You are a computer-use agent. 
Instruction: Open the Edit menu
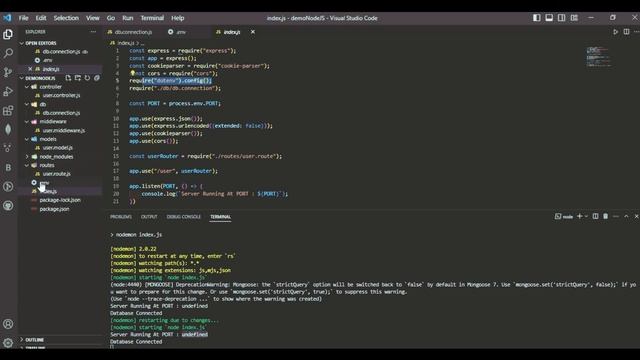point(41,18)
